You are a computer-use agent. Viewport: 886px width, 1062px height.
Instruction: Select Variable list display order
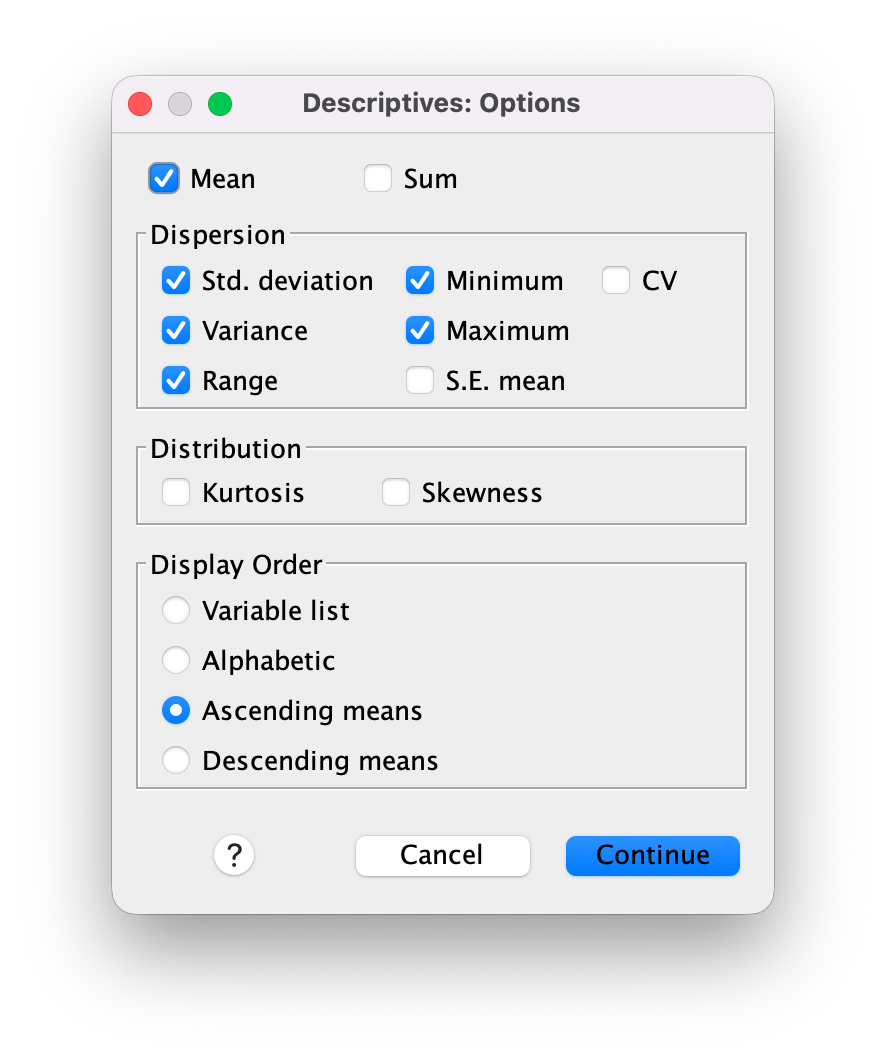176,611
